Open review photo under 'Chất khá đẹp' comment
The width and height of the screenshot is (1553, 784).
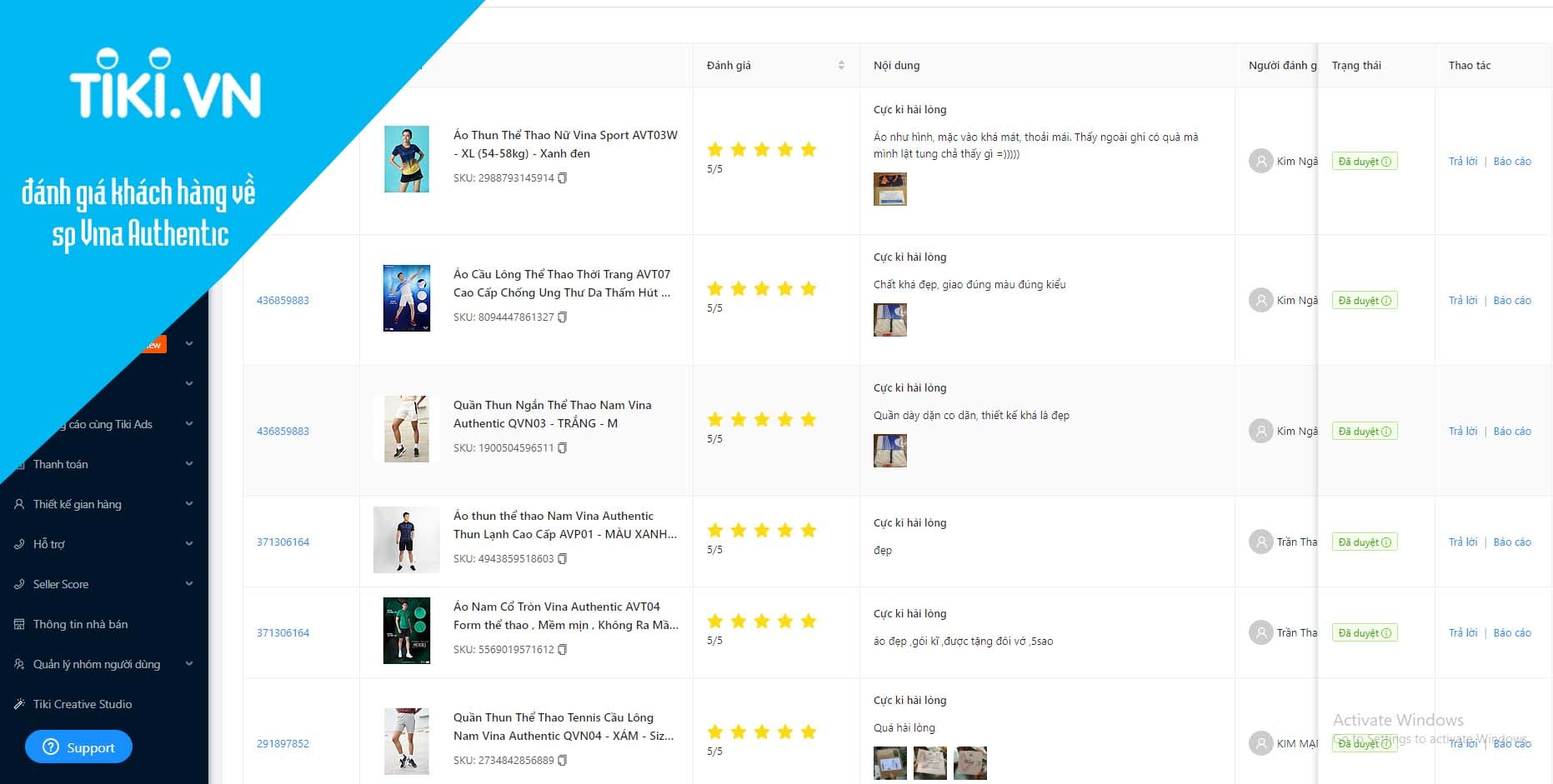[x=889, y=320]
